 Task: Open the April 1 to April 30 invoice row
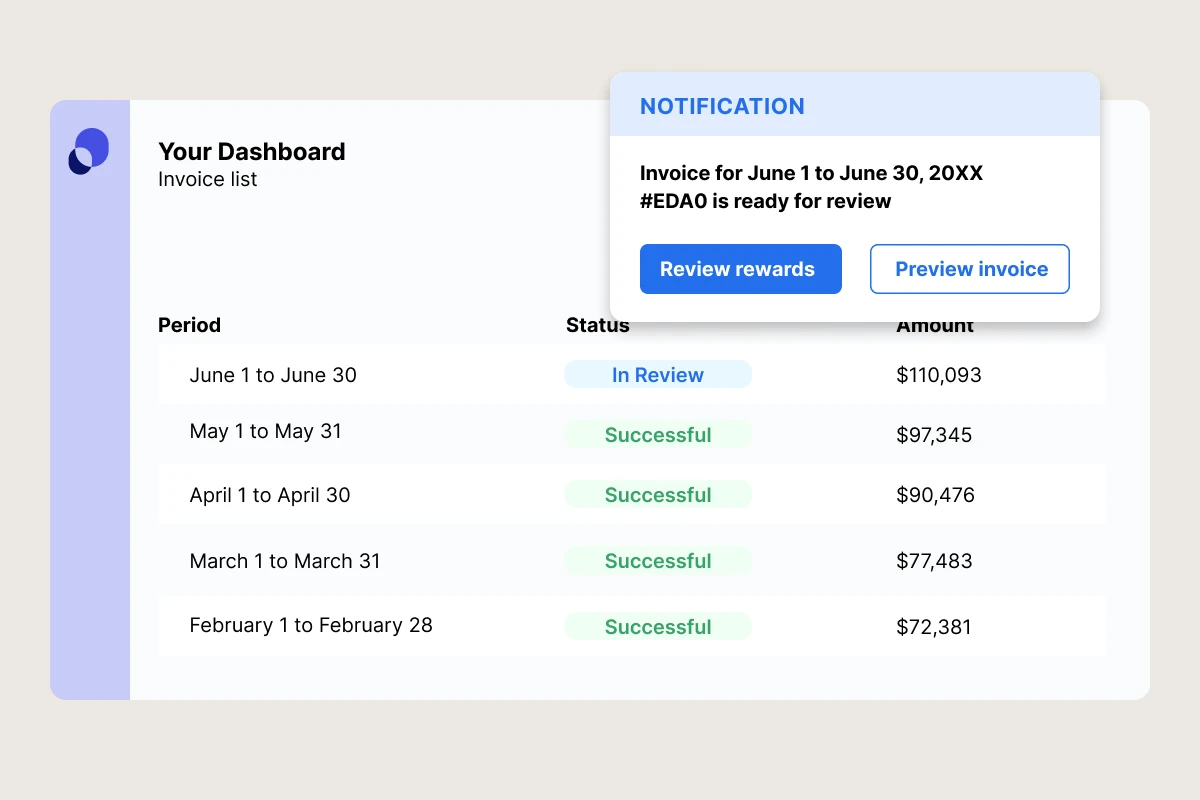(270, 494)
